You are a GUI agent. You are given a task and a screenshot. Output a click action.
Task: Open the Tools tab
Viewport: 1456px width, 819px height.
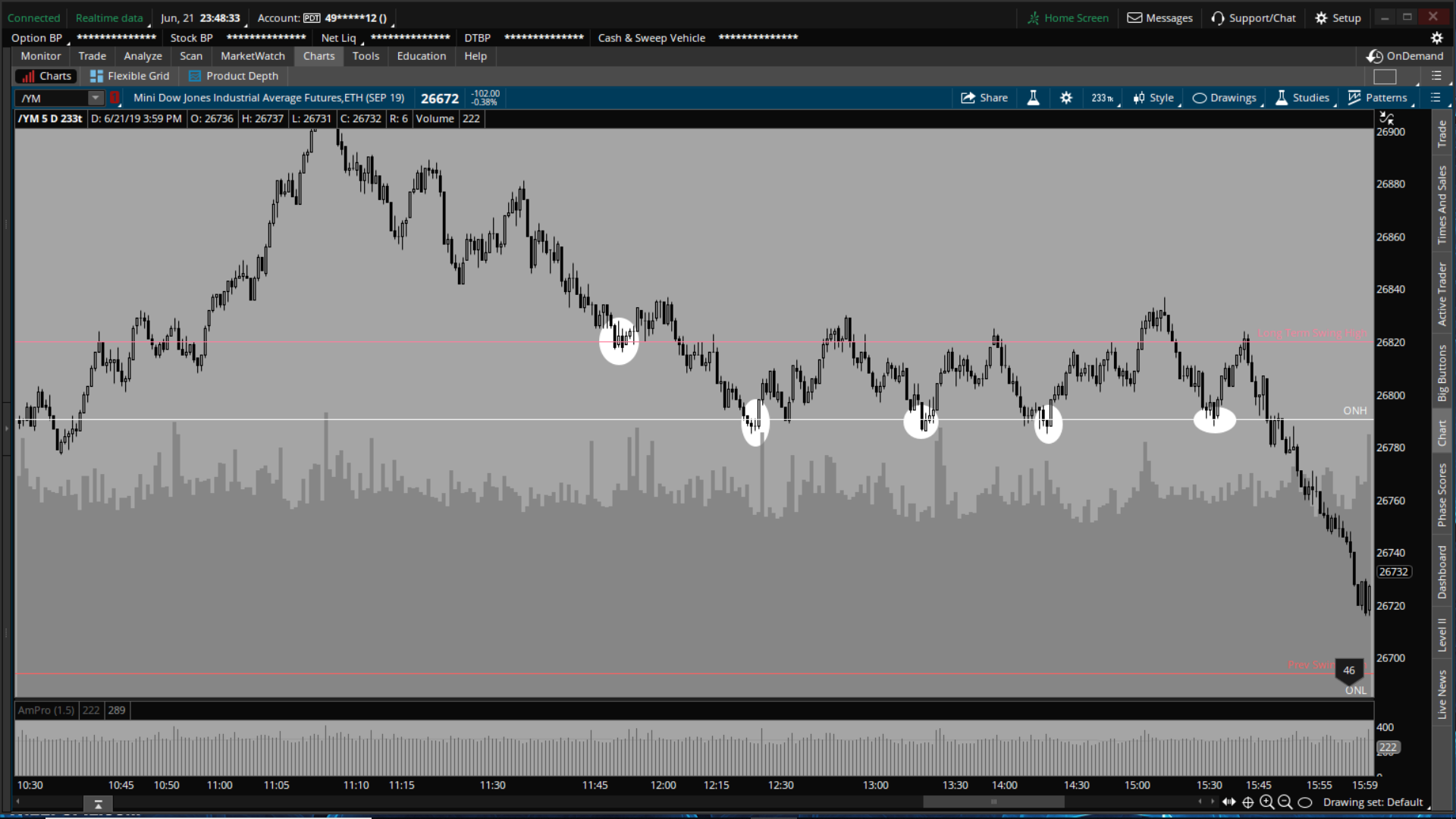366,56
